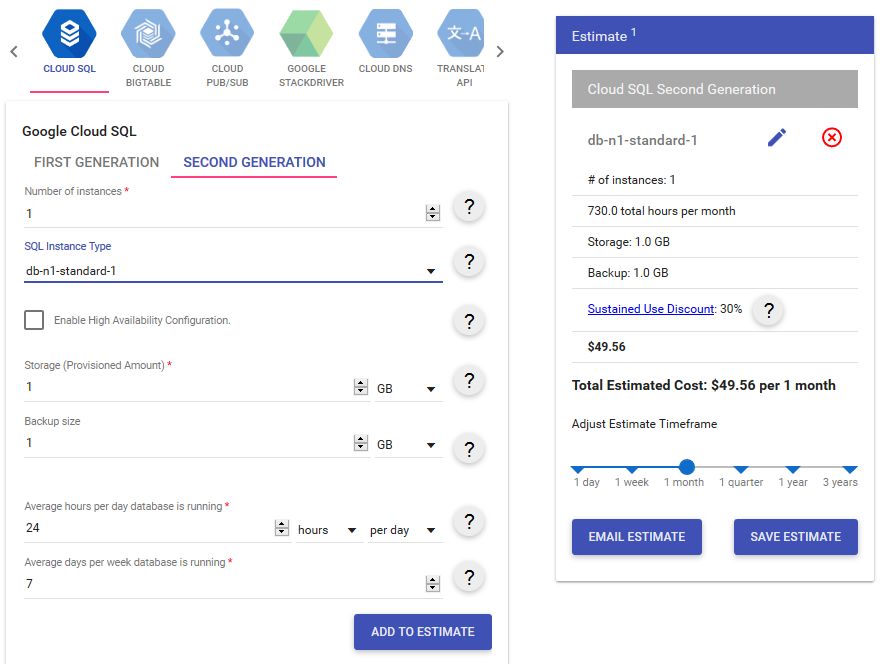The width and height of the screenshot is (880, 664).
Task: Open help for Sustained Use Discount
Action: [x=769, y=310]
